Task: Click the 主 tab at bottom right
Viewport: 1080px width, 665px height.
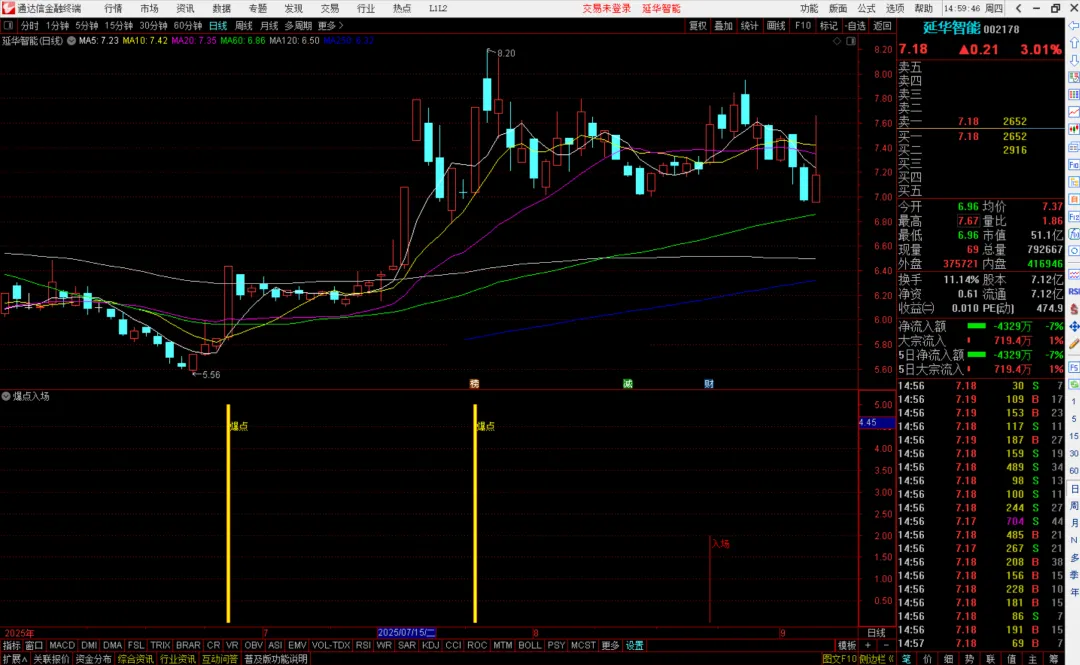Action: click(1032, 659)
